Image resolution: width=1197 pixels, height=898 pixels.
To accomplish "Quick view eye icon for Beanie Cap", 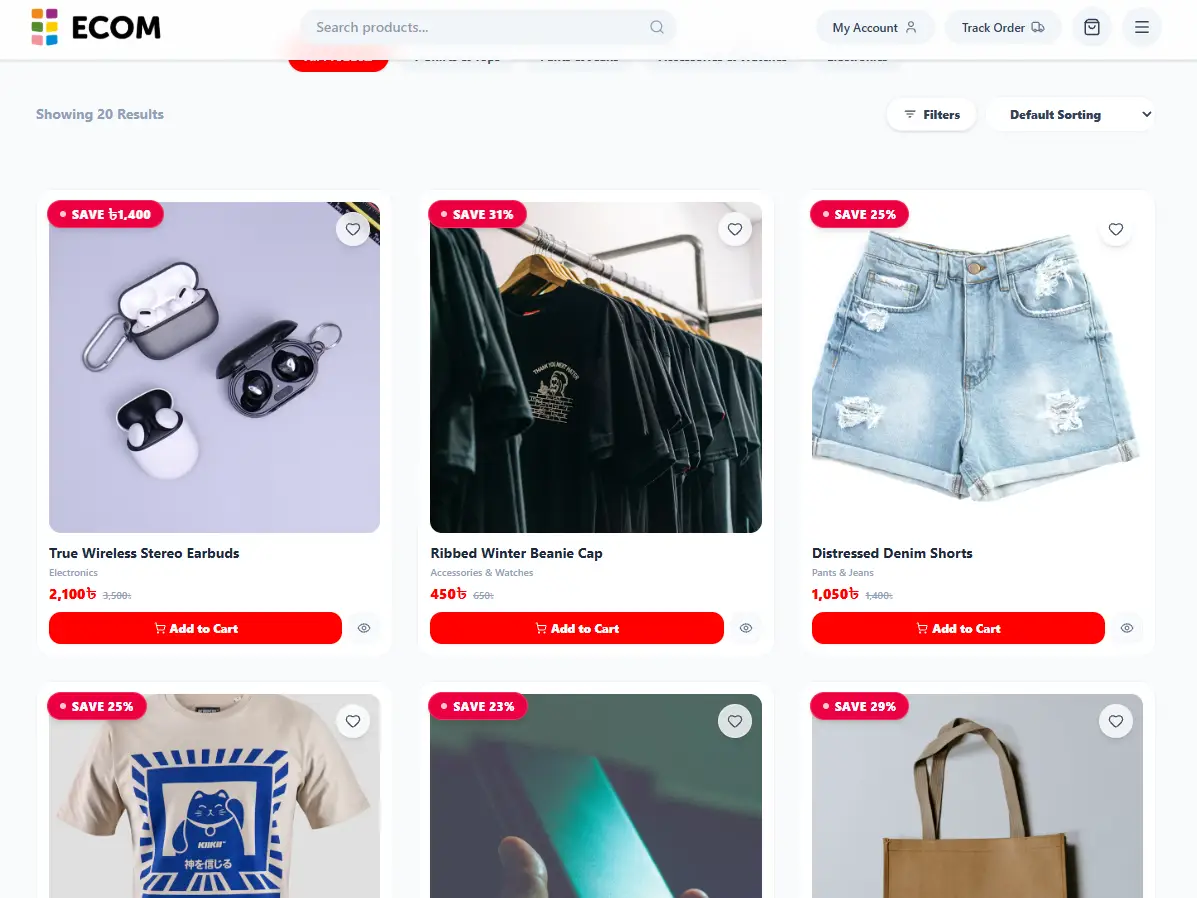I will click(x=746, y=628).
